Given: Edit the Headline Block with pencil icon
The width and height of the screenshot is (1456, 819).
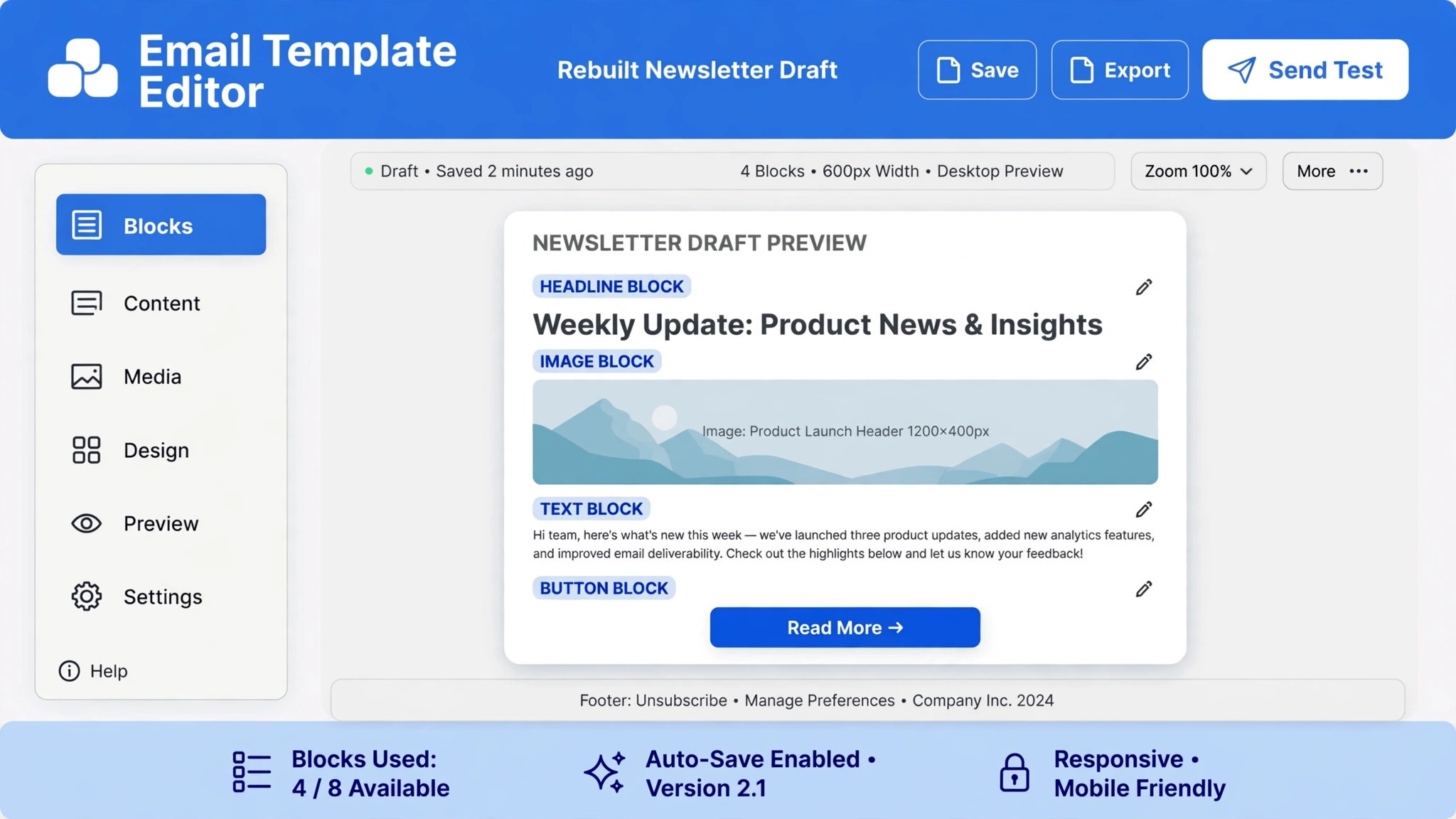Looking at the screenshot, I should 1143,287.
